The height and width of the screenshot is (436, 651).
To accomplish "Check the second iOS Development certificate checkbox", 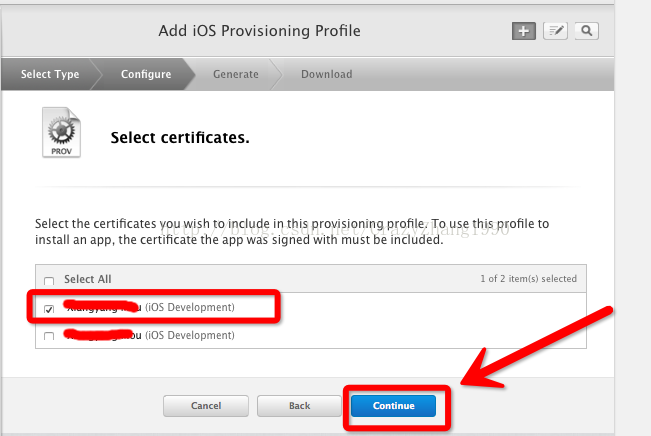I will pyautogui.click(x=49, y=337).
